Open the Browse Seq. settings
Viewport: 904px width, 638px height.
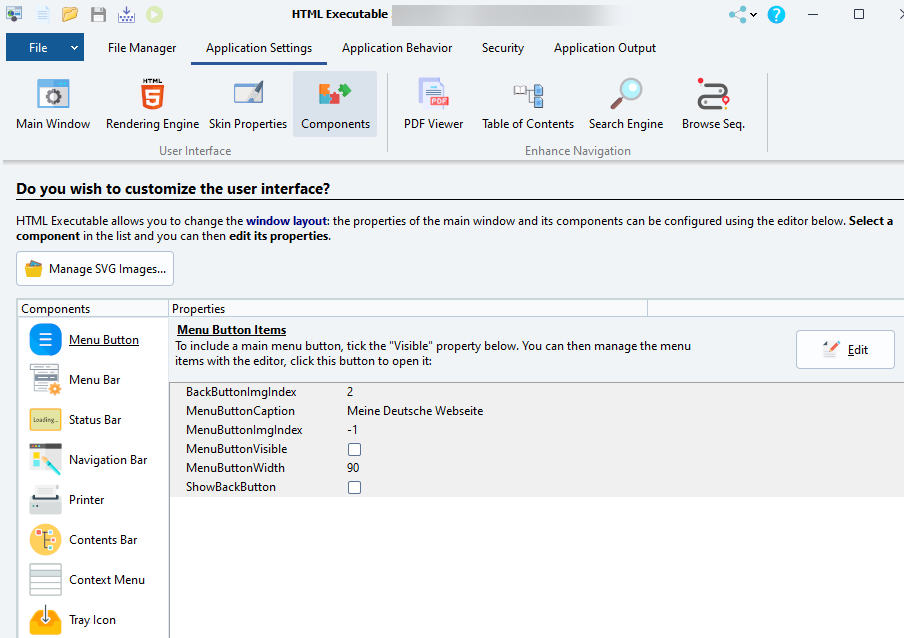(713, 105)
